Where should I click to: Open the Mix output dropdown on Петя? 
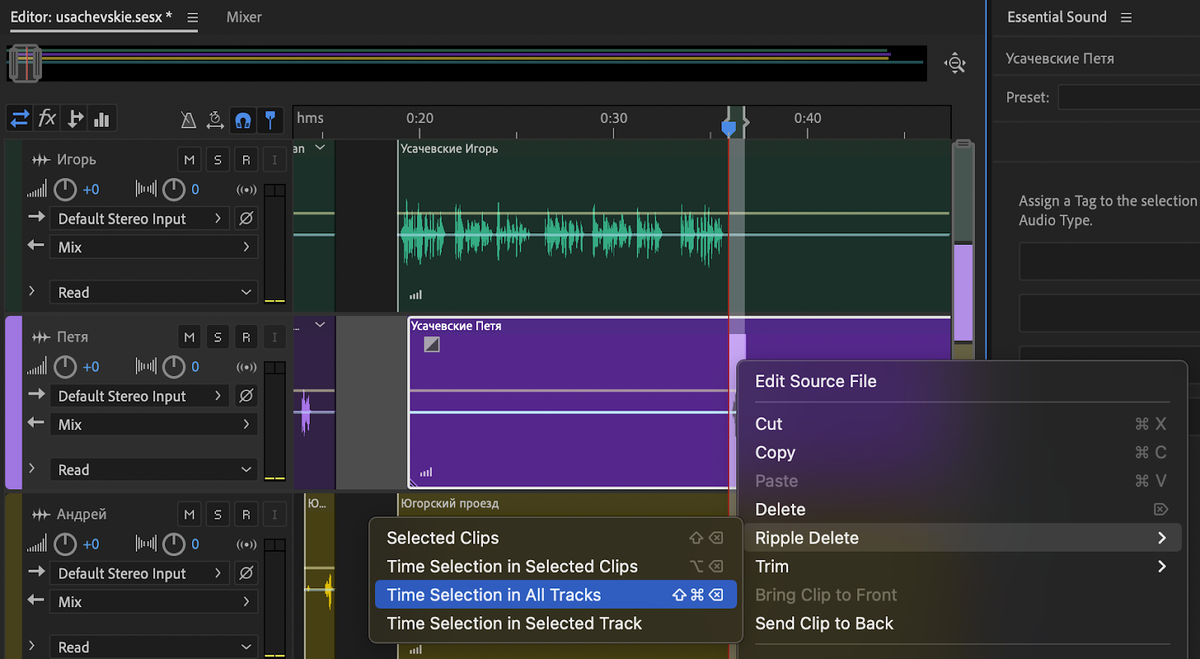tap(153, 424)
